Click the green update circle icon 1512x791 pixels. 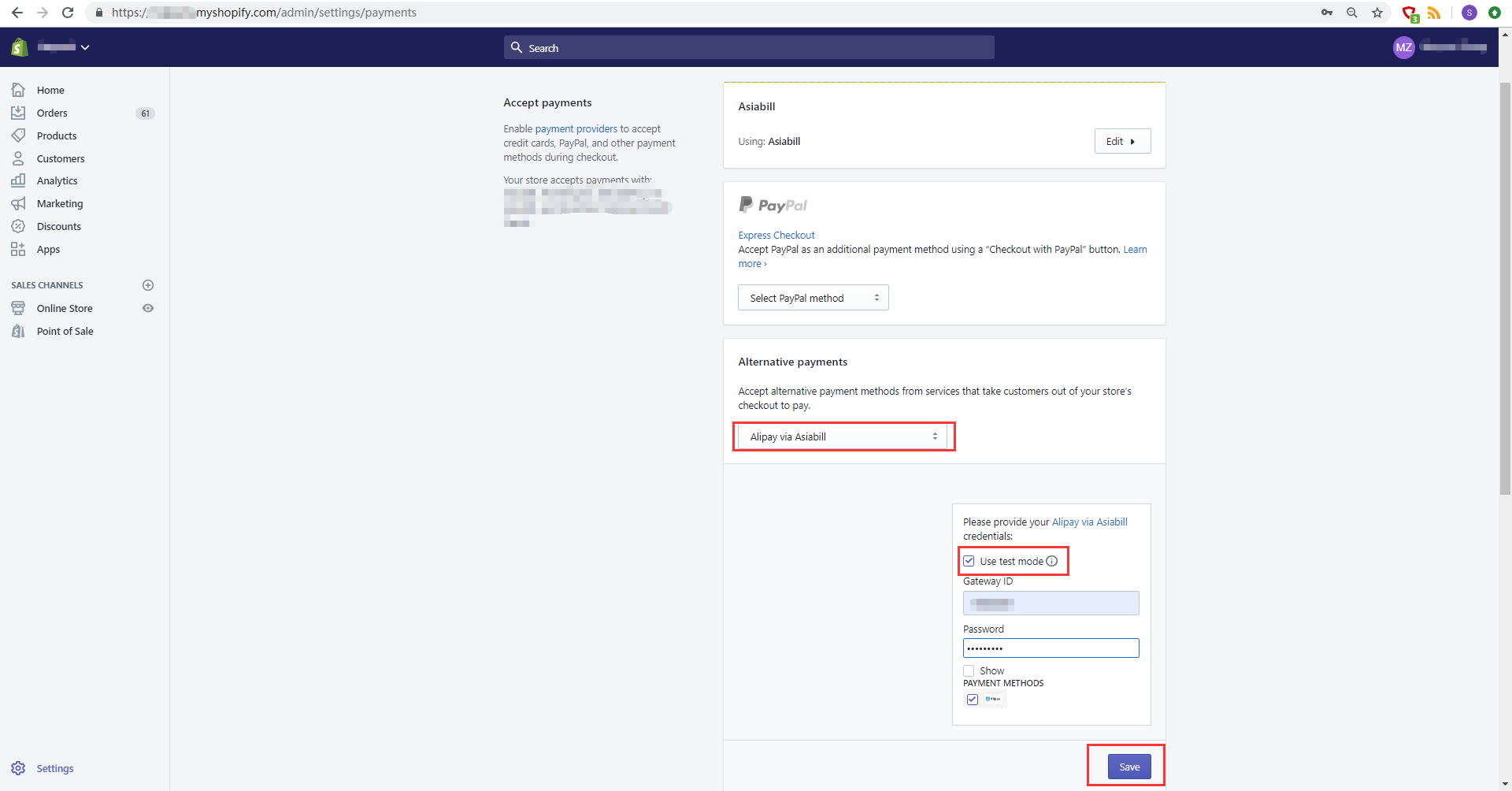coord(1495,13)
